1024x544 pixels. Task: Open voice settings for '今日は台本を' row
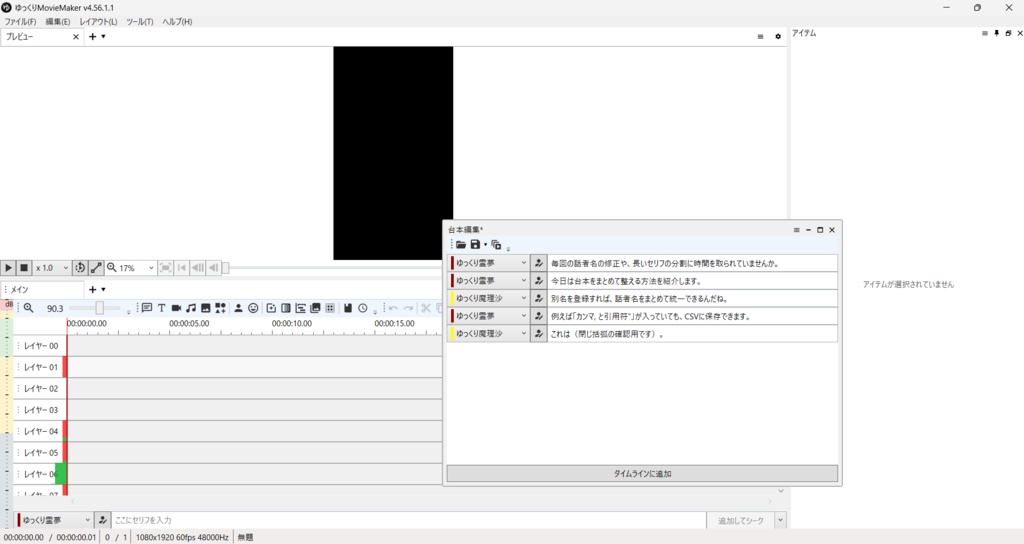tap(539, 281)
